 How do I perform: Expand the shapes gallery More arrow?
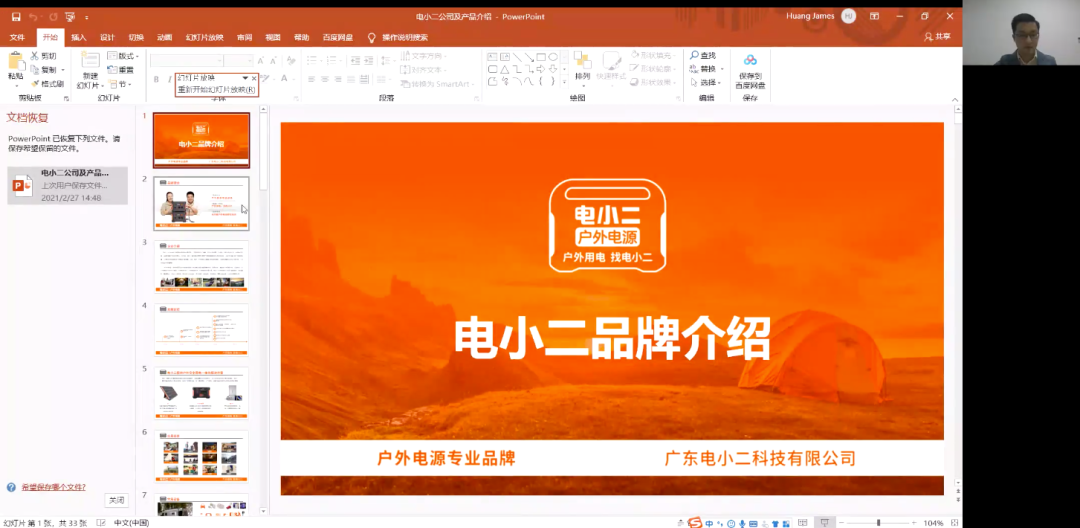(x=564, y=81)
